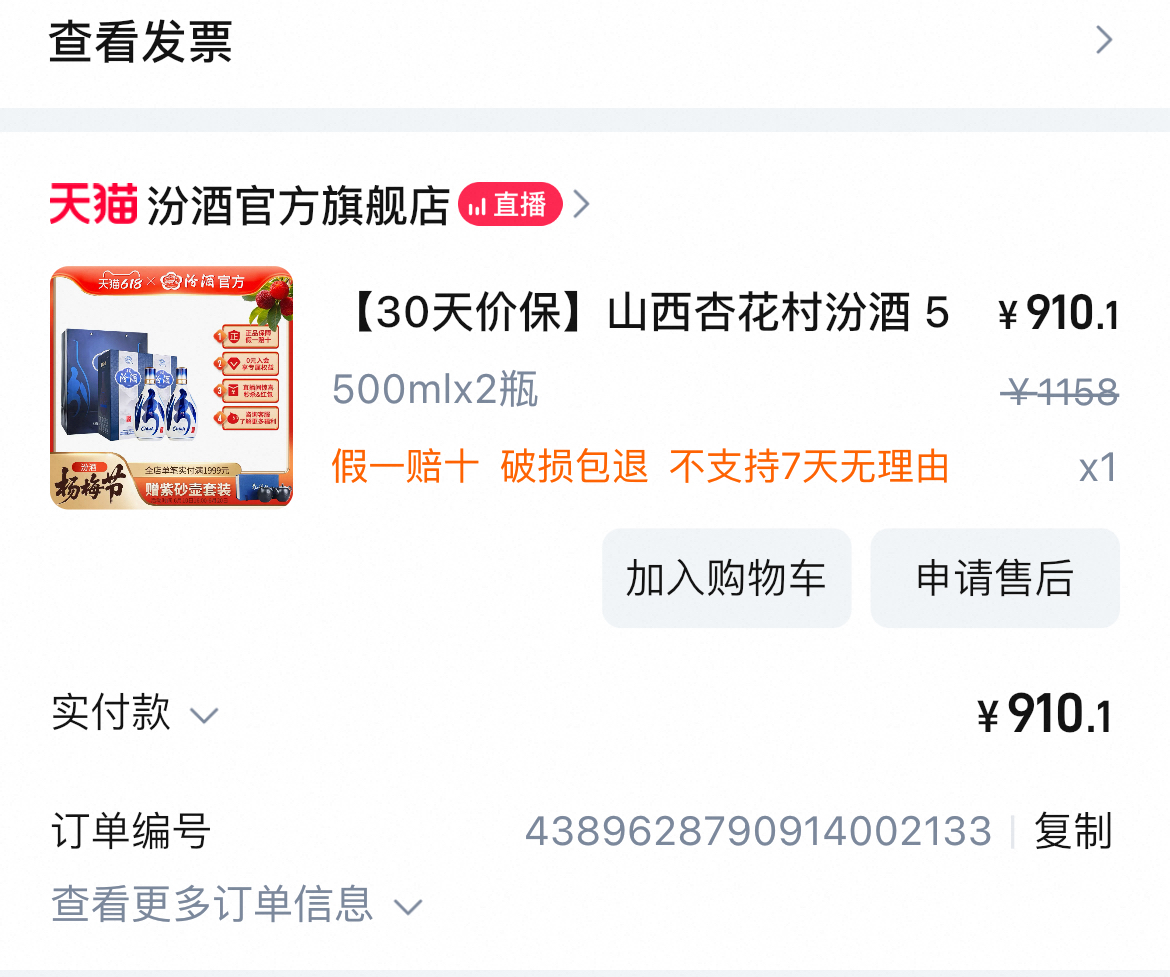Tap the order number 4389628790914002133

(x=759, y=831)
